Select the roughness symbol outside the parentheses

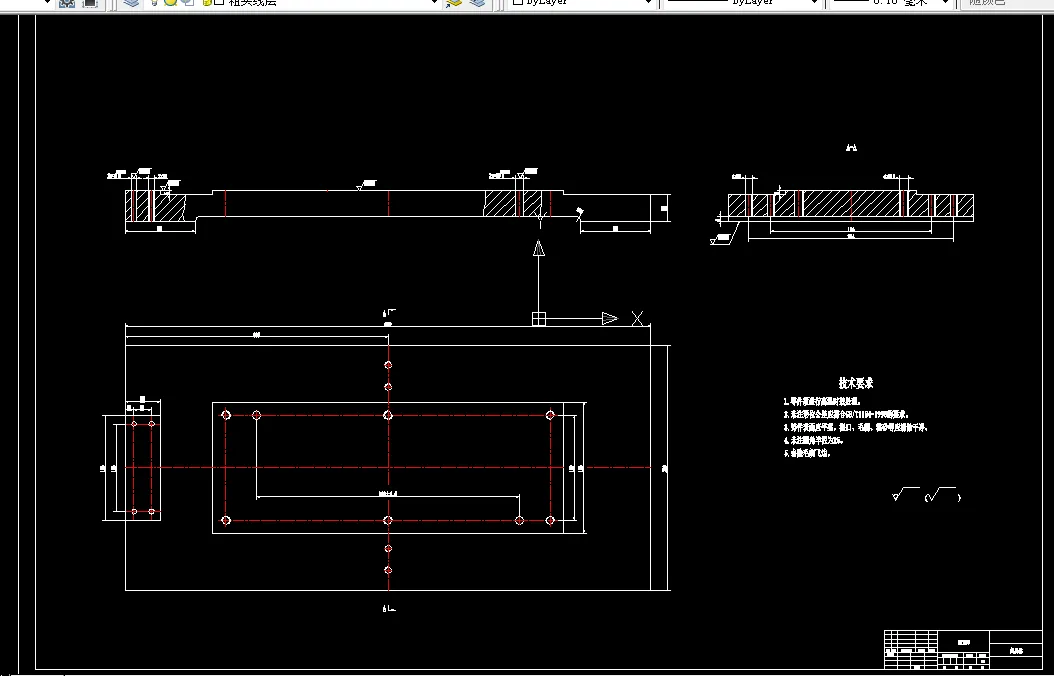click(905, 495)
